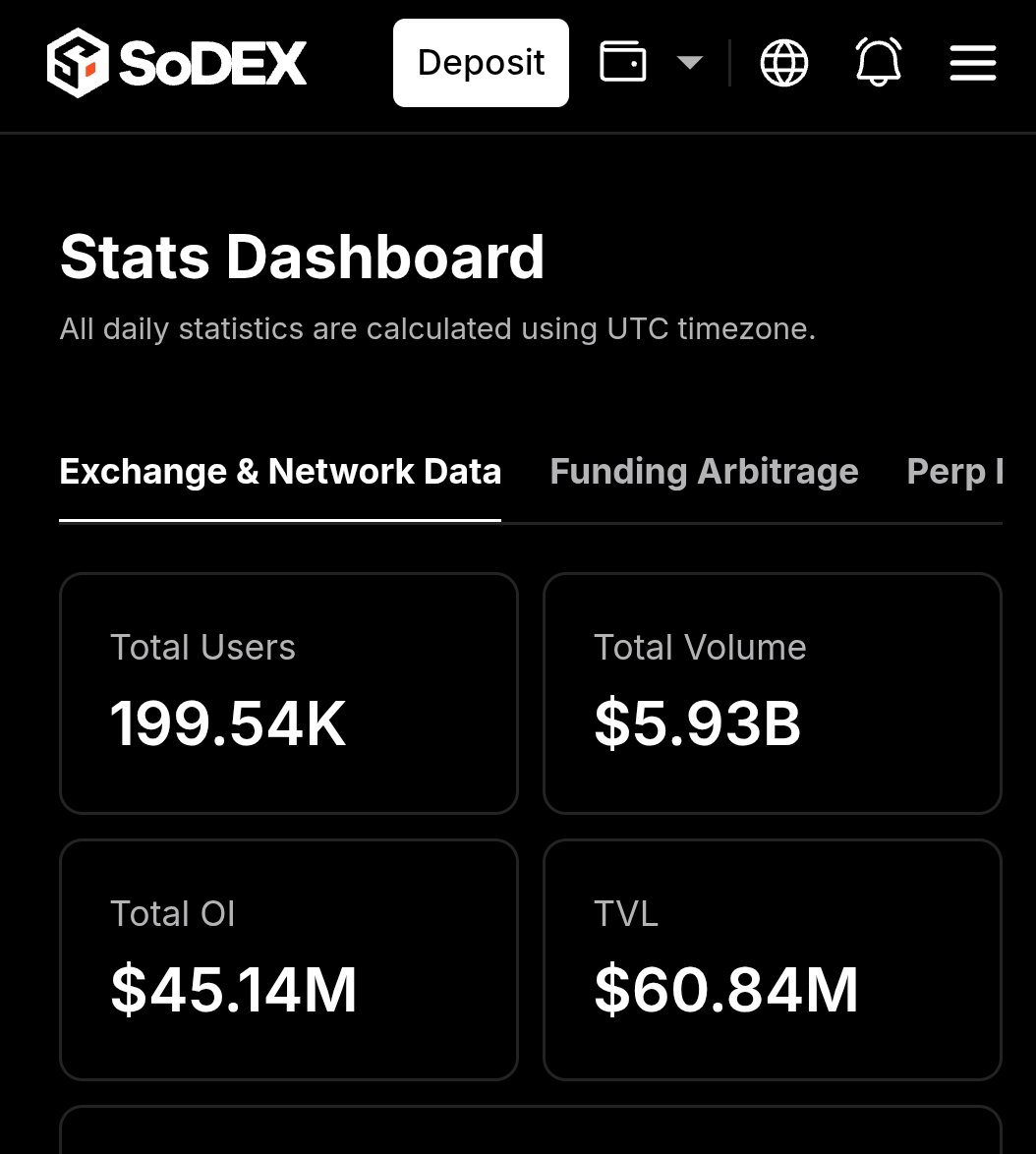The image size is (1036, 1154).
Task: Click the $5.93B volume value
Action: point(698,724)
